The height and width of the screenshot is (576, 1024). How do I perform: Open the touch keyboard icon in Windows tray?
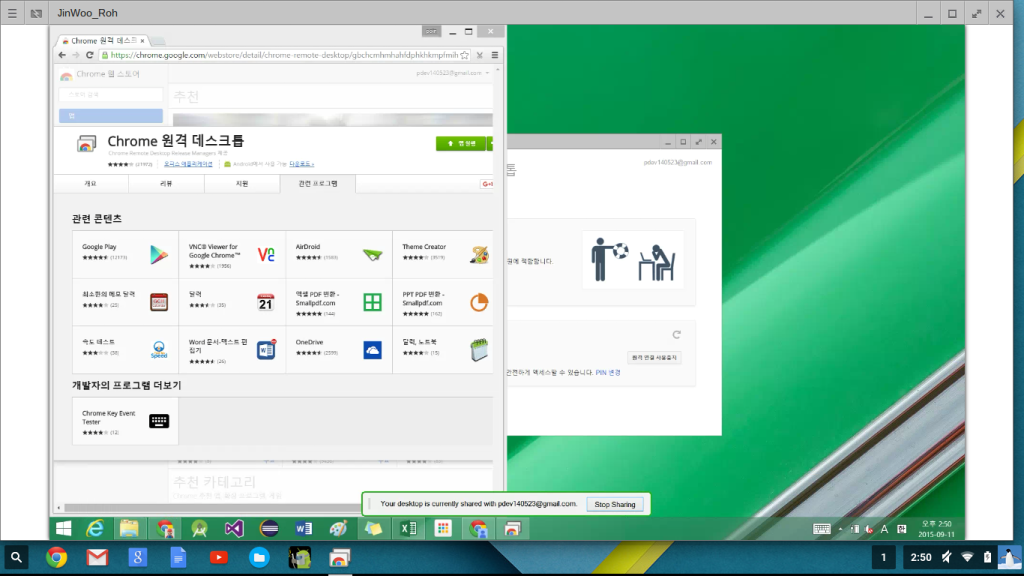(x=822, y=529)
